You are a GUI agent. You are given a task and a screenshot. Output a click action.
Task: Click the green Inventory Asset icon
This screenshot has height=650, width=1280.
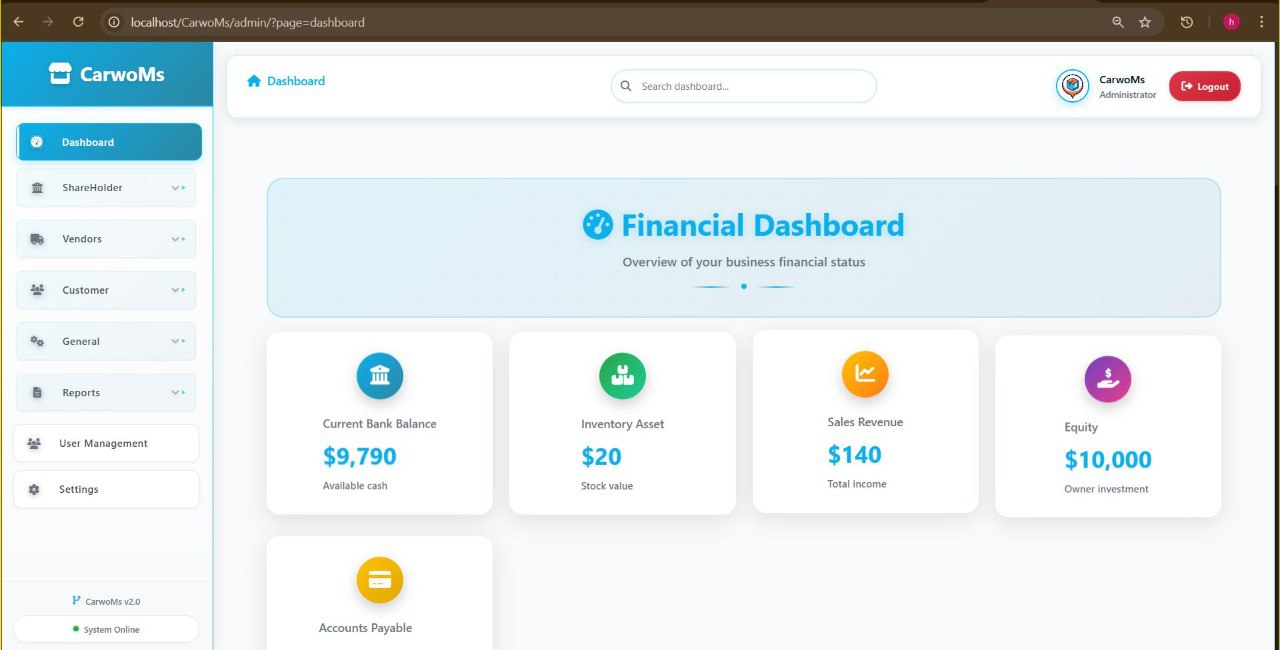click(x=622, y=375)
